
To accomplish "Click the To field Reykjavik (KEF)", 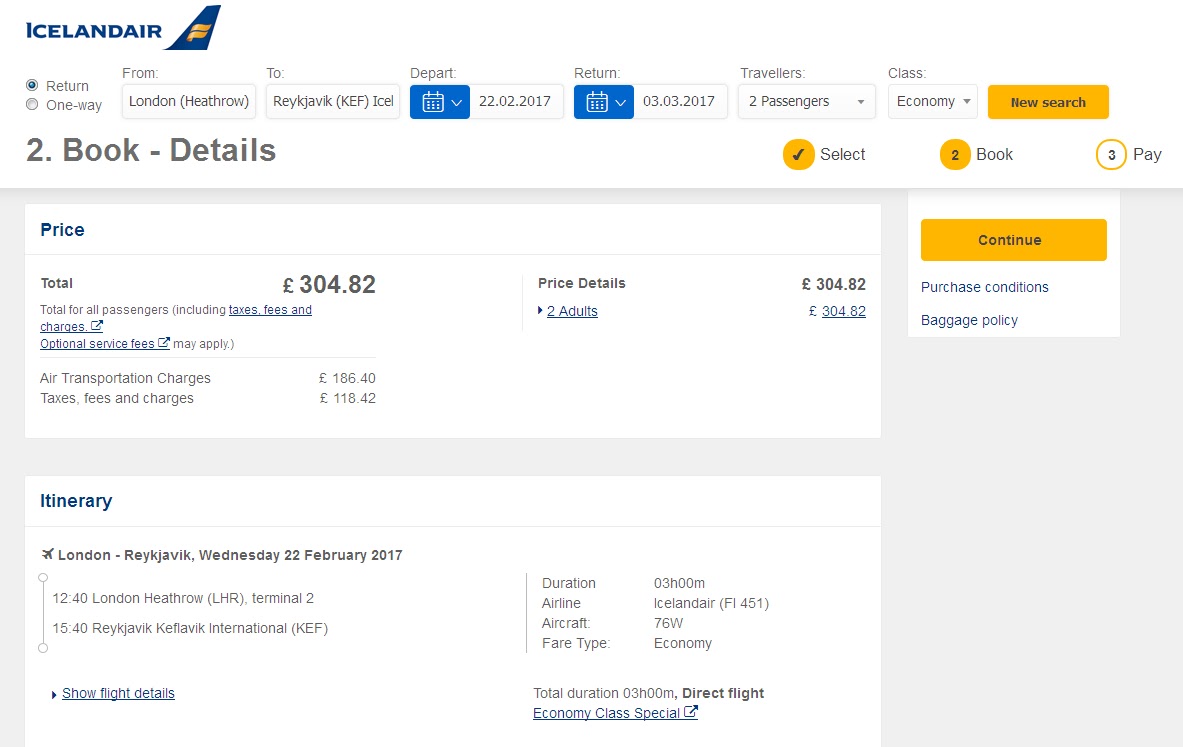I will [x=333, y=102].
